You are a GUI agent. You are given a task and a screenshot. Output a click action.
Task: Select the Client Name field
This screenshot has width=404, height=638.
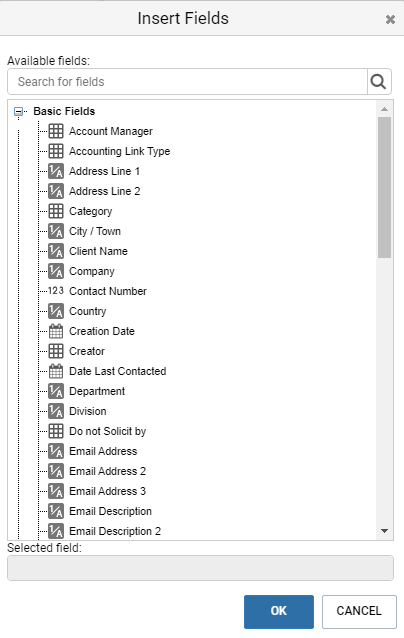pyautogui.click(x=98, y=251)
